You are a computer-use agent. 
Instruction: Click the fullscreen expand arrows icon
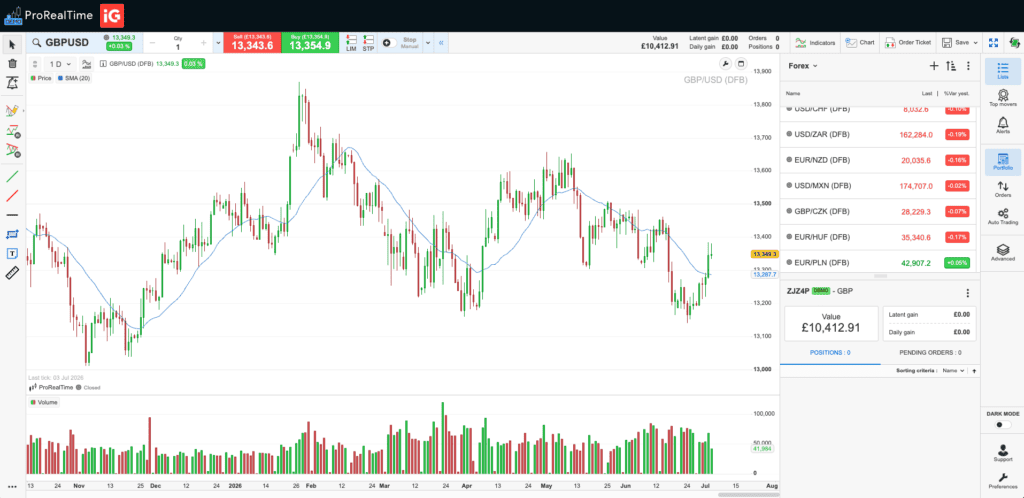tap(994, 42)
